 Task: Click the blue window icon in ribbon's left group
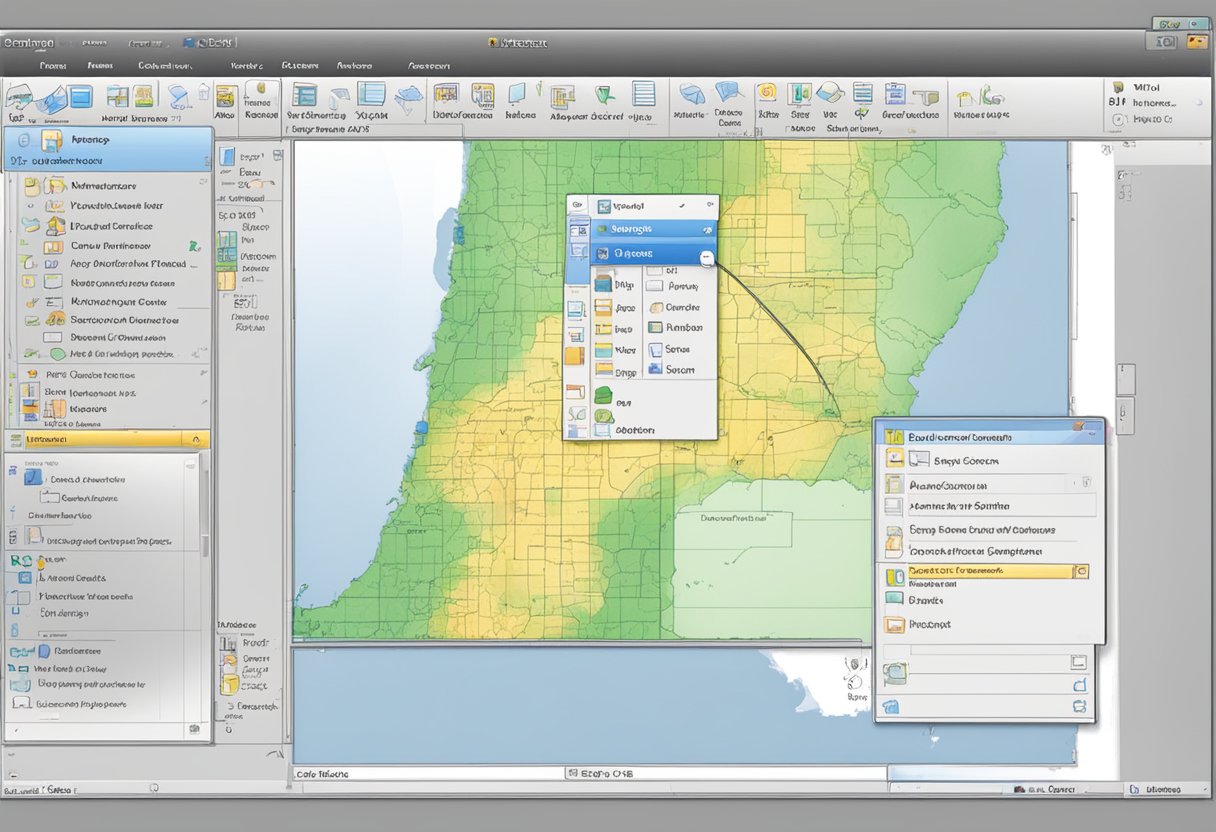(81, 97)
